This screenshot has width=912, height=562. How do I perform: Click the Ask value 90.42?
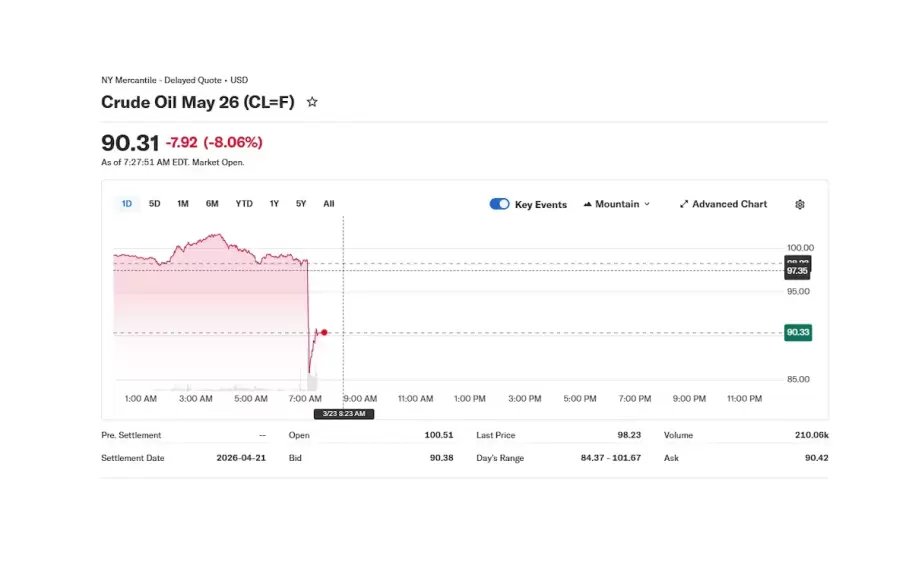[817, 458]
